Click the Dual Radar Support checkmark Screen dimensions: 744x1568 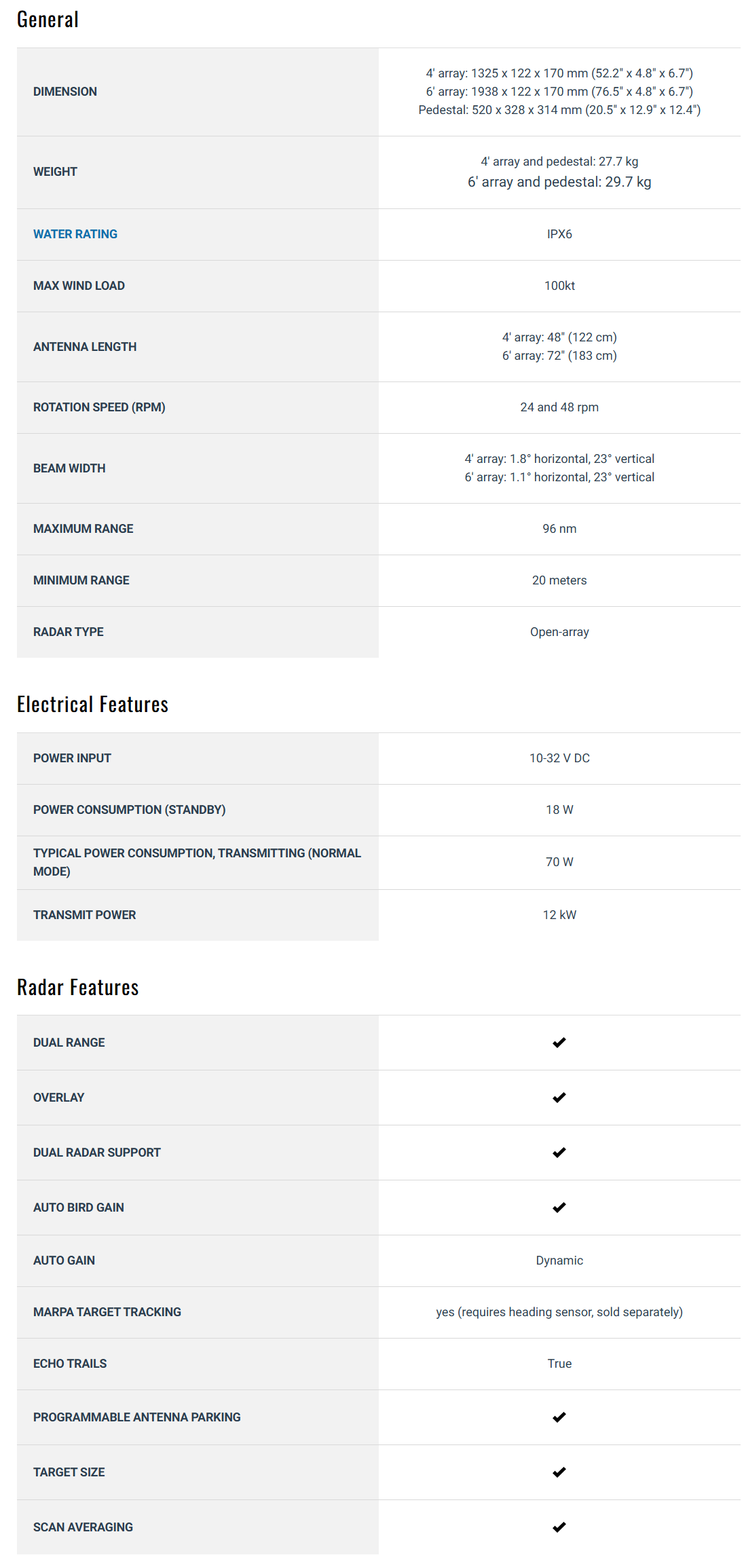pos(559,1153)
